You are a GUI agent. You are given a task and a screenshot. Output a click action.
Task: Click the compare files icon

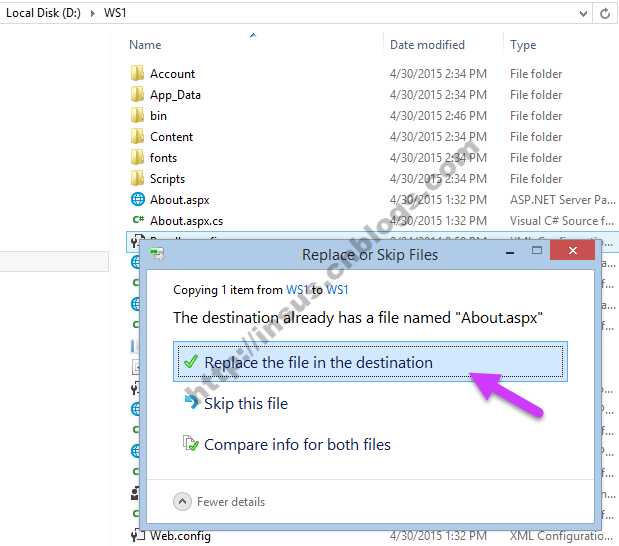191,443
